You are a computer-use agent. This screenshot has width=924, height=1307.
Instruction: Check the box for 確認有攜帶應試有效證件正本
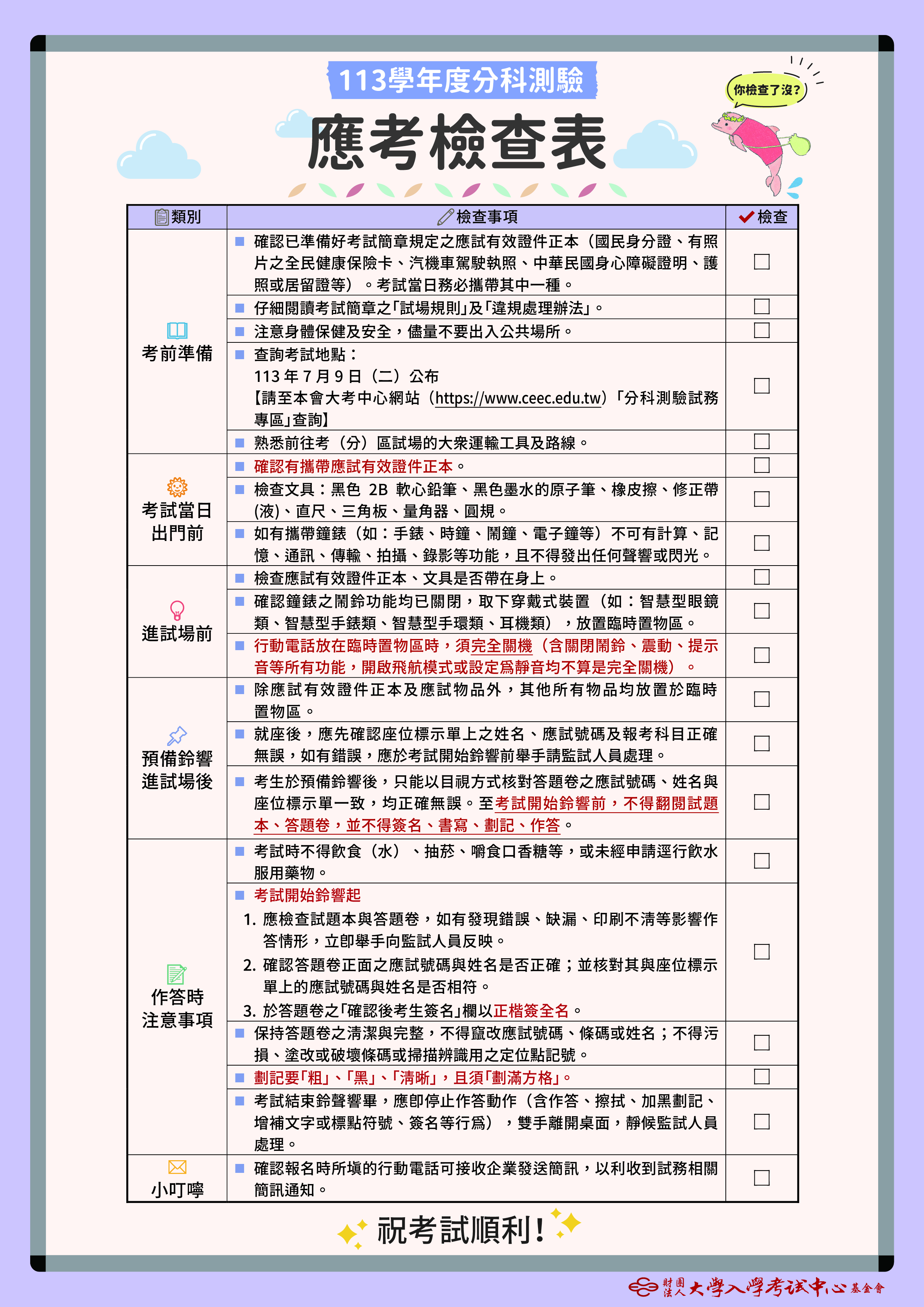click(x=761, y=465)
